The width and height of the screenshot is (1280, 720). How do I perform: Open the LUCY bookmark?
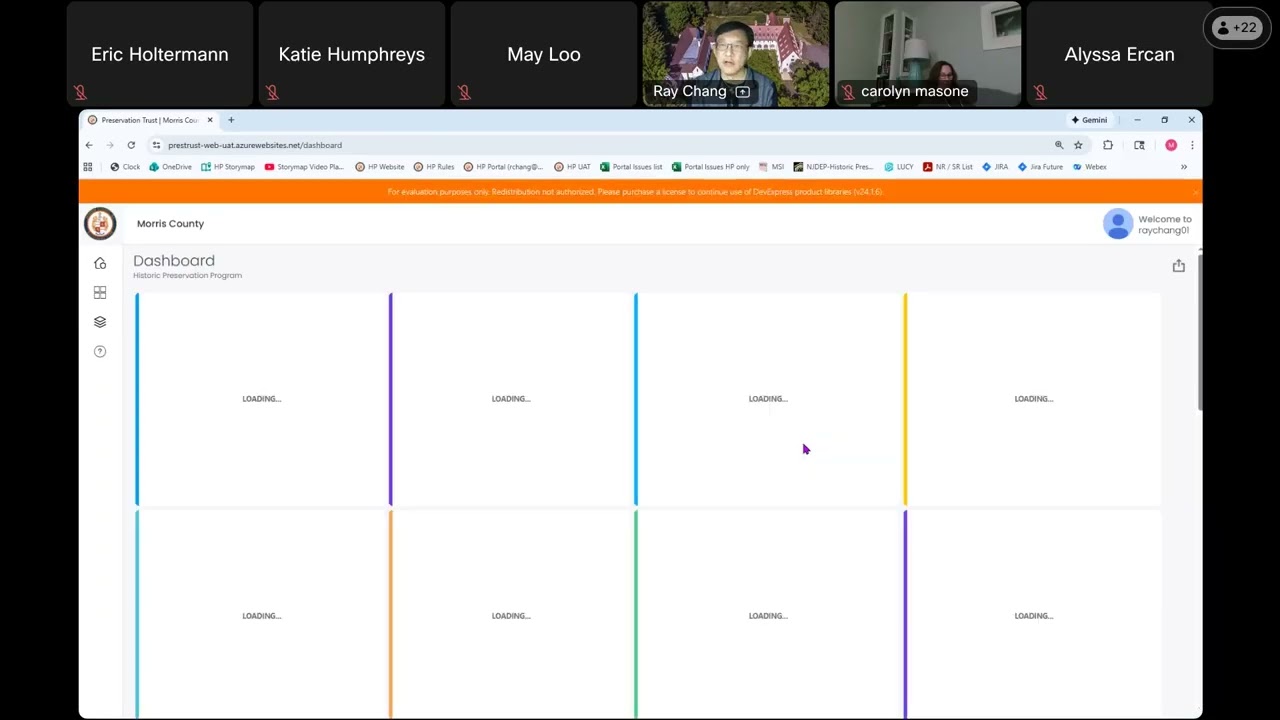coord(899,167)
